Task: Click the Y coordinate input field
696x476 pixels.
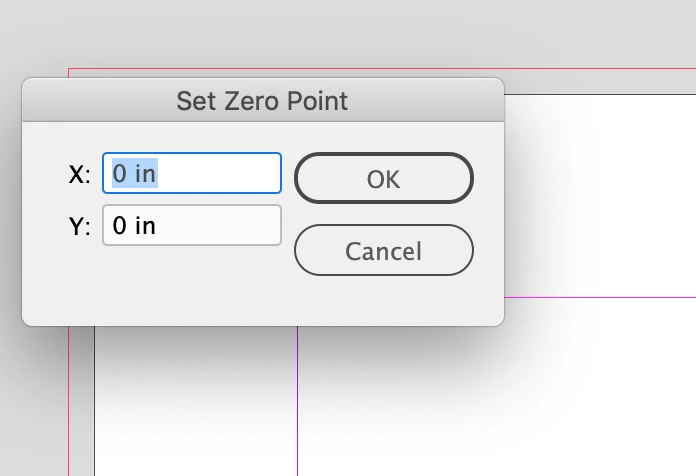Action: pos(192,226)
